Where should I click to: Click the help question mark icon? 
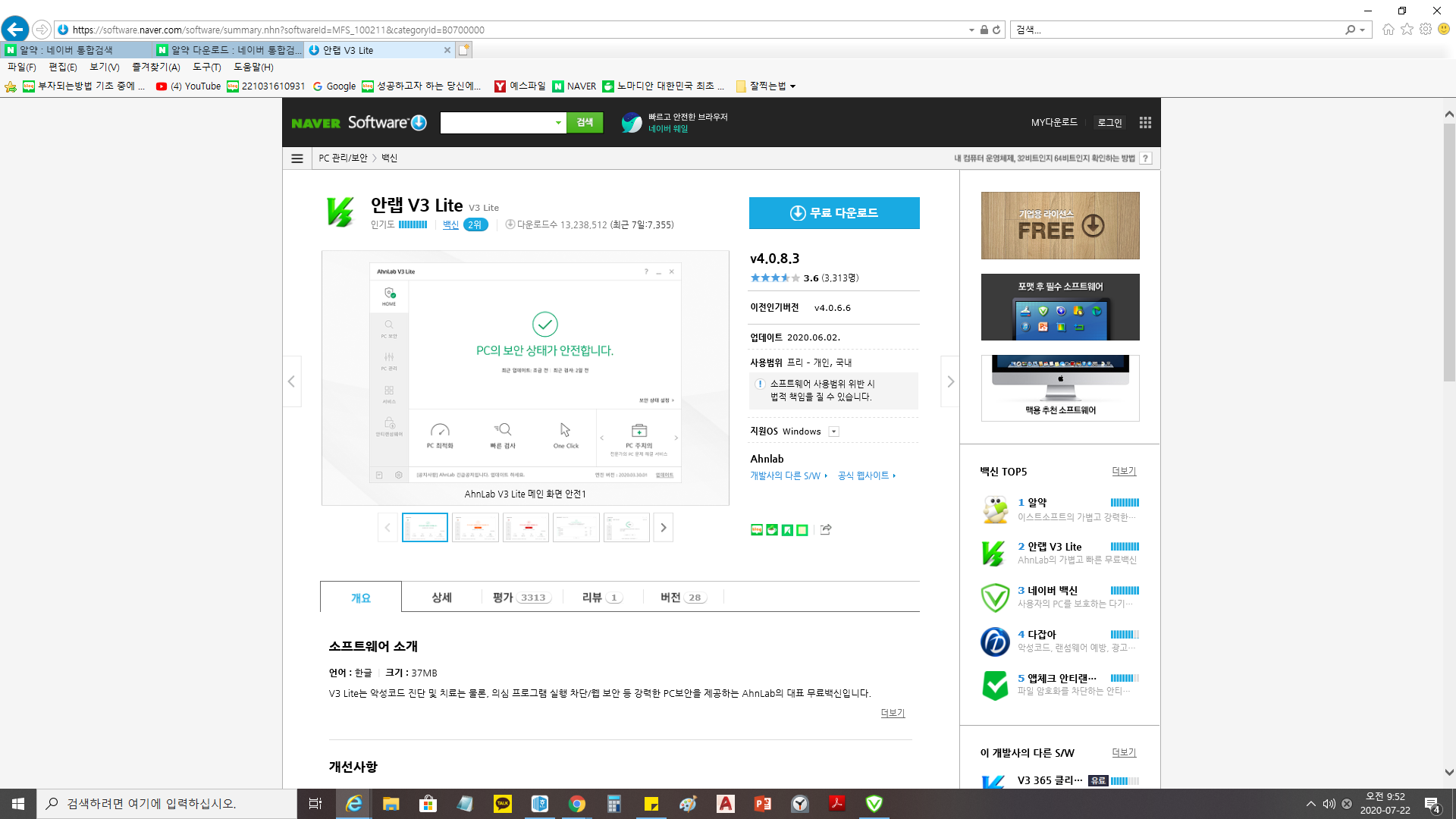[1146, 158]
